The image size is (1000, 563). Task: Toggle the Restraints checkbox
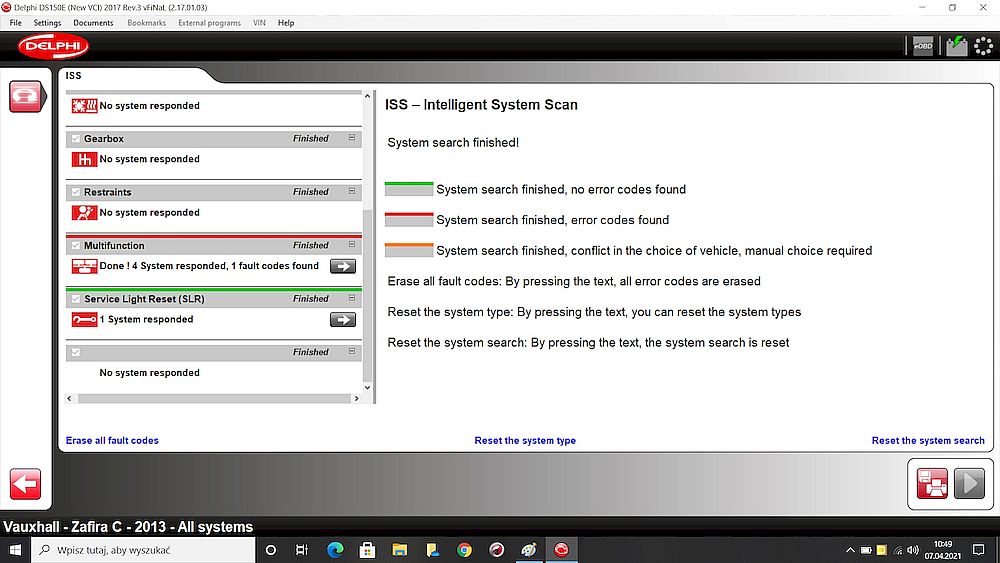tap(75, 192)
